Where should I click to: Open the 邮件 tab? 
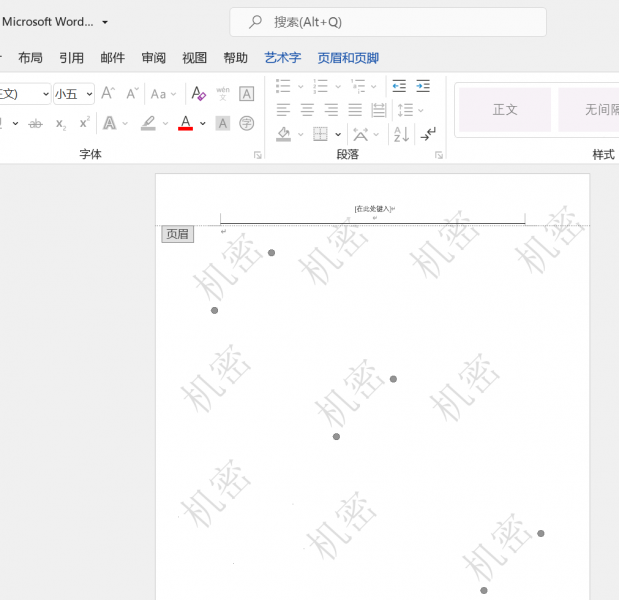[x=113, y=58]
